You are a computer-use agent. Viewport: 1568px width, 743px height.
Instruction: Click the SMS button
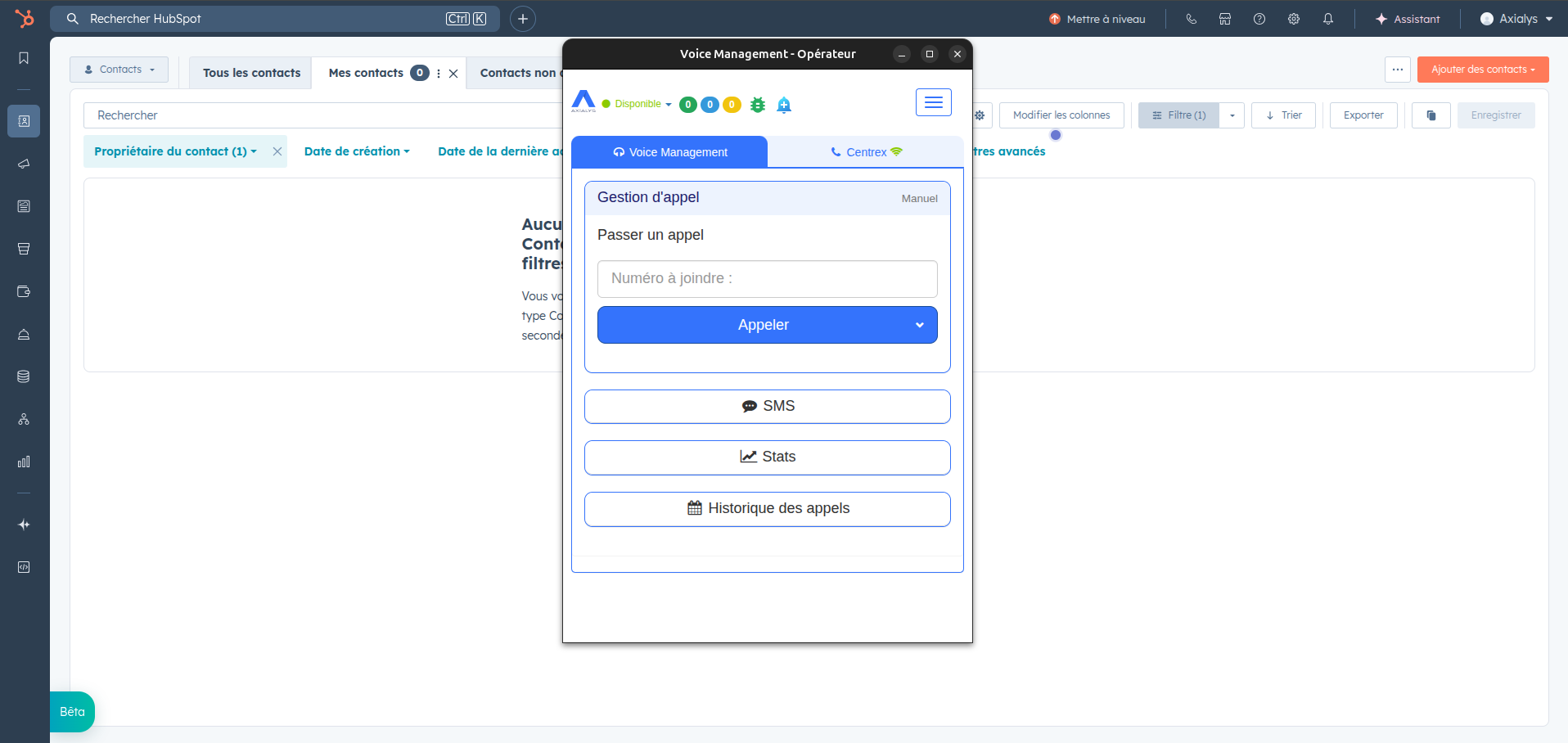coord(768,407)
